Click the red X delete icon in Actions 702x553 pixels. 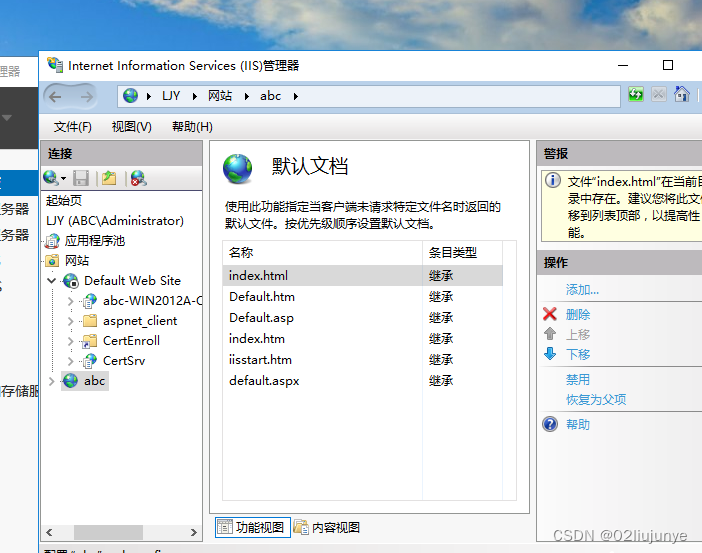coord(550,314)
